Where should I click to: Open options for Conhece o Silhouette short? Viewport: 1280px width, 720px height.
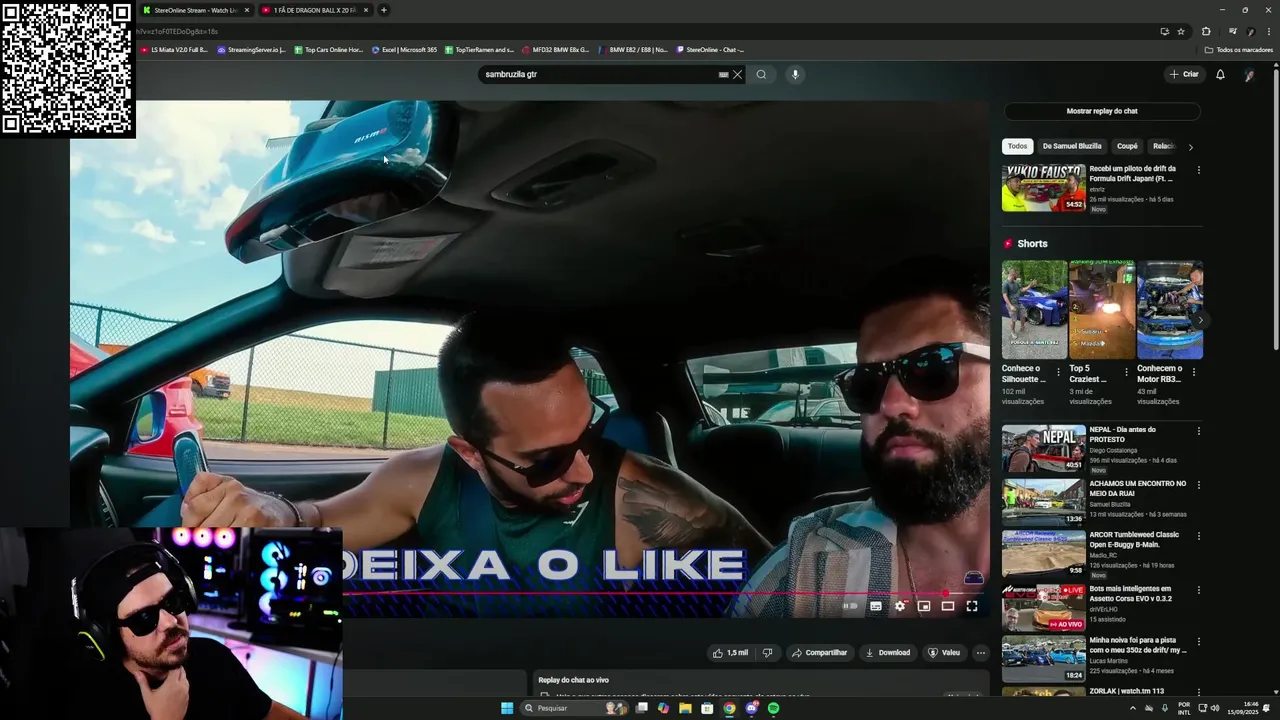pos(1059,372)
